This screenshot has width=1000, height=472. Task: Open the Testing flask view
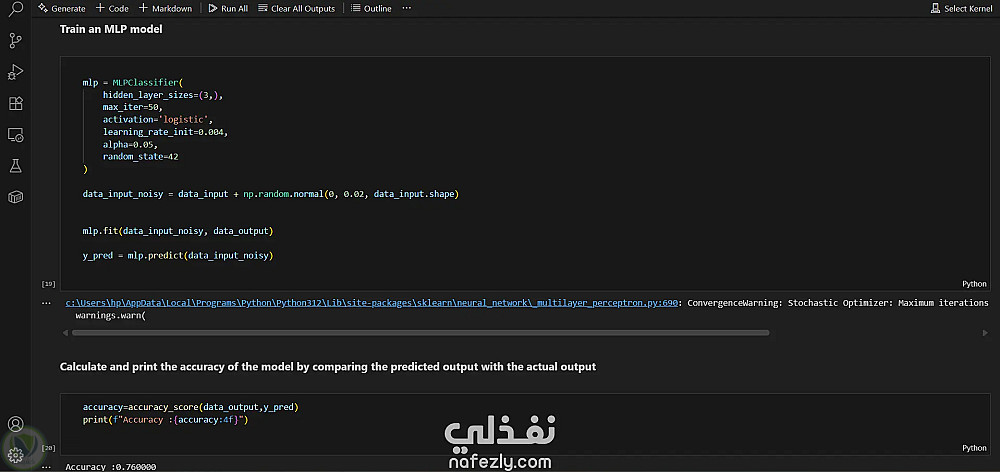[15, 165]
